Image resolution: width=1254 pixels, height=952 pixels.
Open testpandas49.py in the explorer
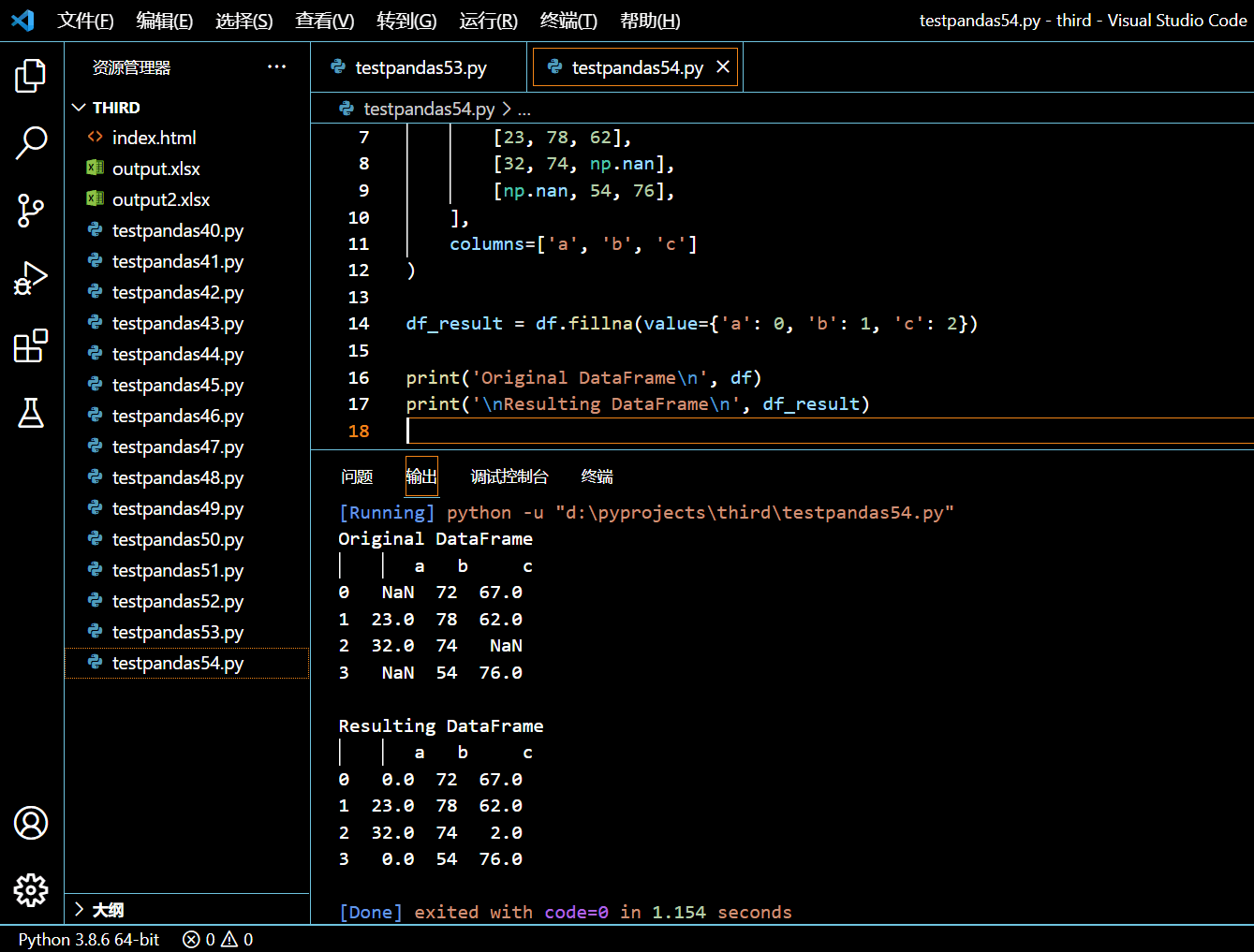(x=187, y=508)
